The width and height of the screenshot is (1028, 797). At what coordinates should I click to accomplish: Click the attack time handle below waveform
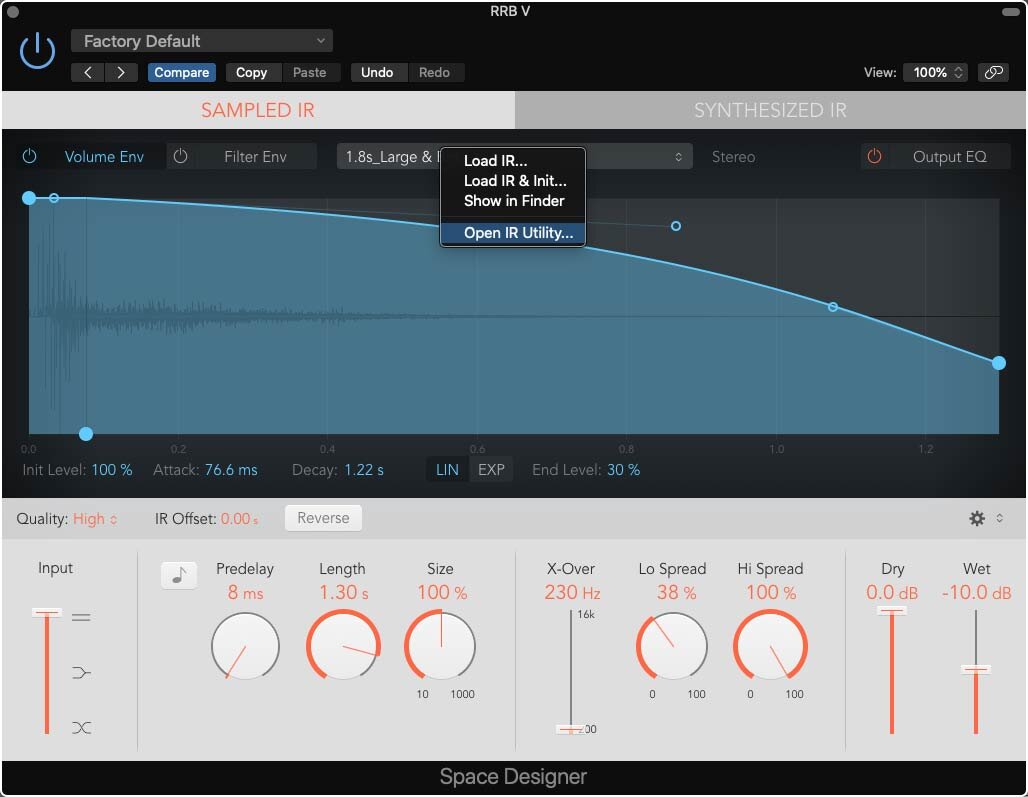[x=86, y=434]
